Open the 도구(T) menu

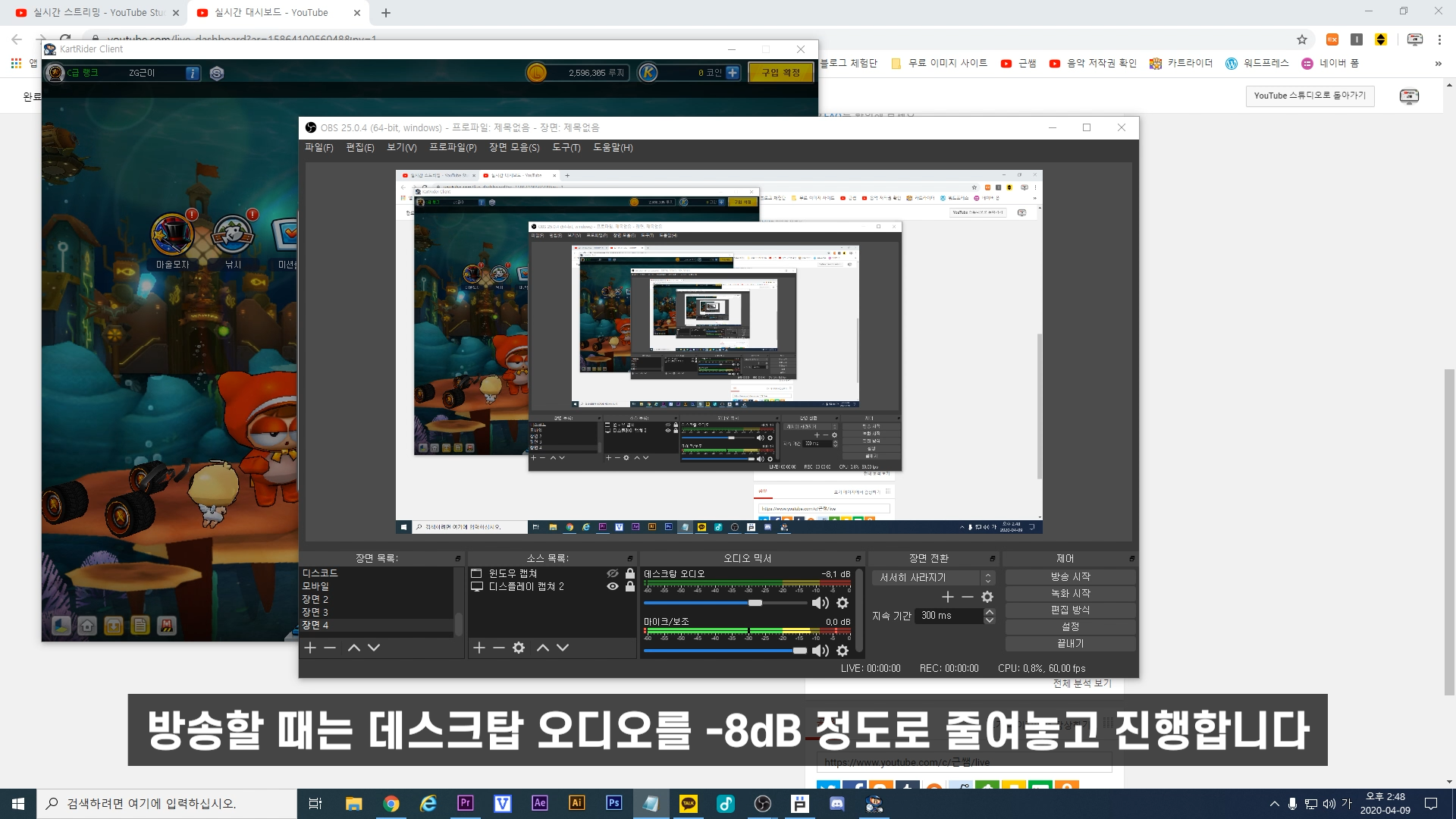[566, 148]
